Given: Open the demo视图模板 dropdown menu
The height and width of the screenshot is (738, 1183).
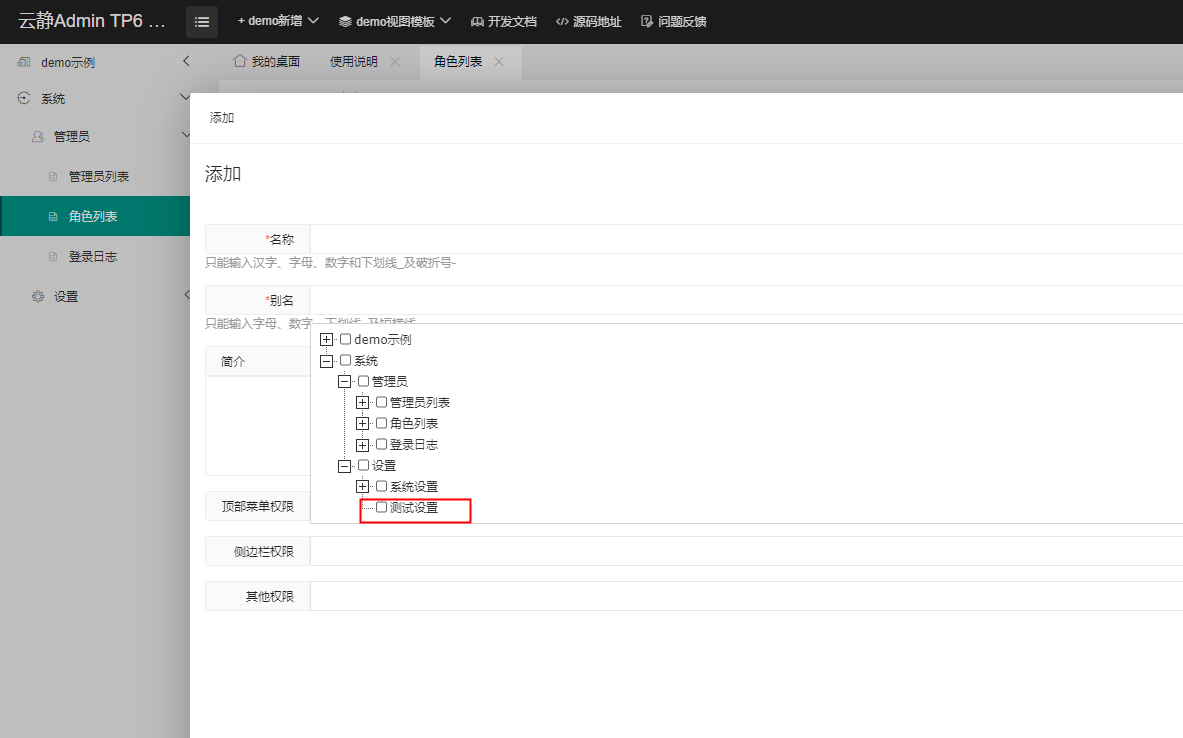Looking at the screenshot, I should tap(395, 21).
